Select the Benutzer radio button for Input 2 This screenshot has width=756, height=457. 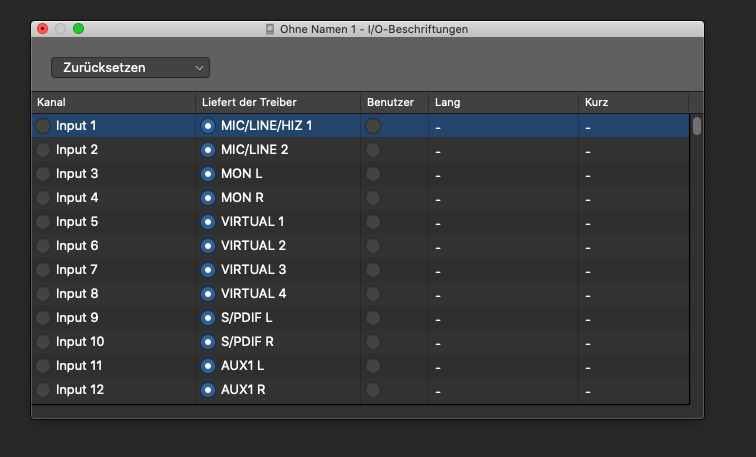click(373, 150)
